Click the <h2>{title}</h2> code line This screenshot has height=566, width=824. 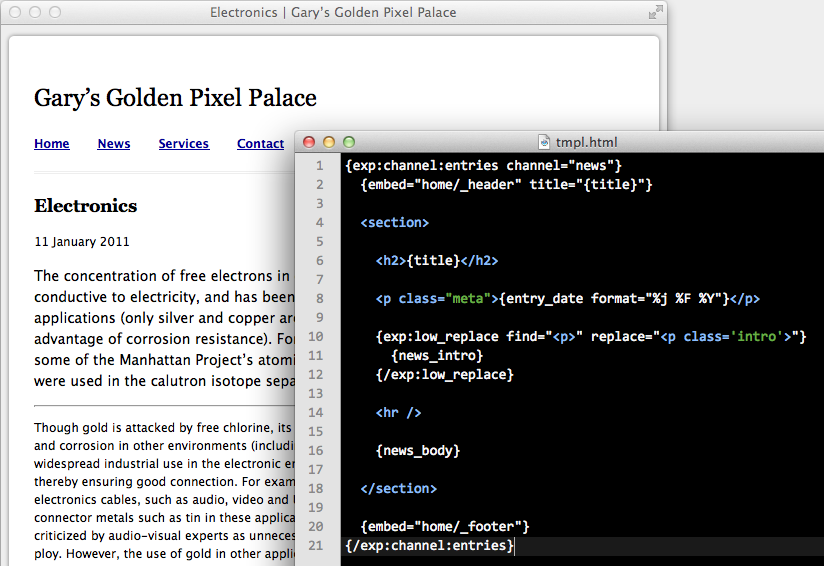click(x=437, y=260)
